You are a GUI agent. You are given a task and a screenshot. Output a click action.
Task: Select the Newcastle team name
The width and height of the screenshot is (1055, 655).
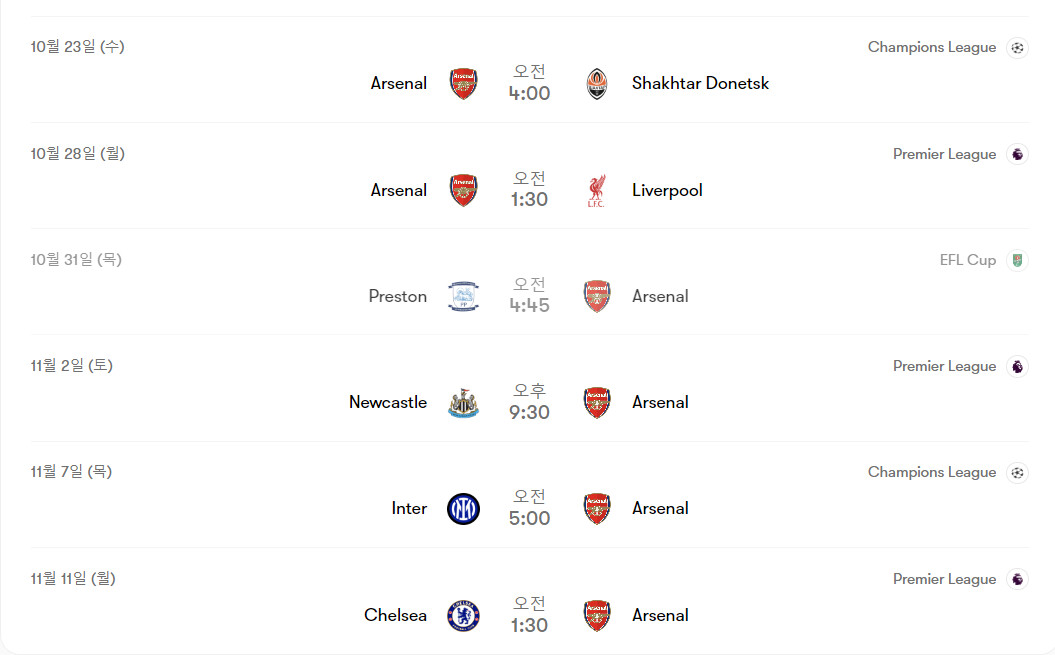[x=388, y=403]
